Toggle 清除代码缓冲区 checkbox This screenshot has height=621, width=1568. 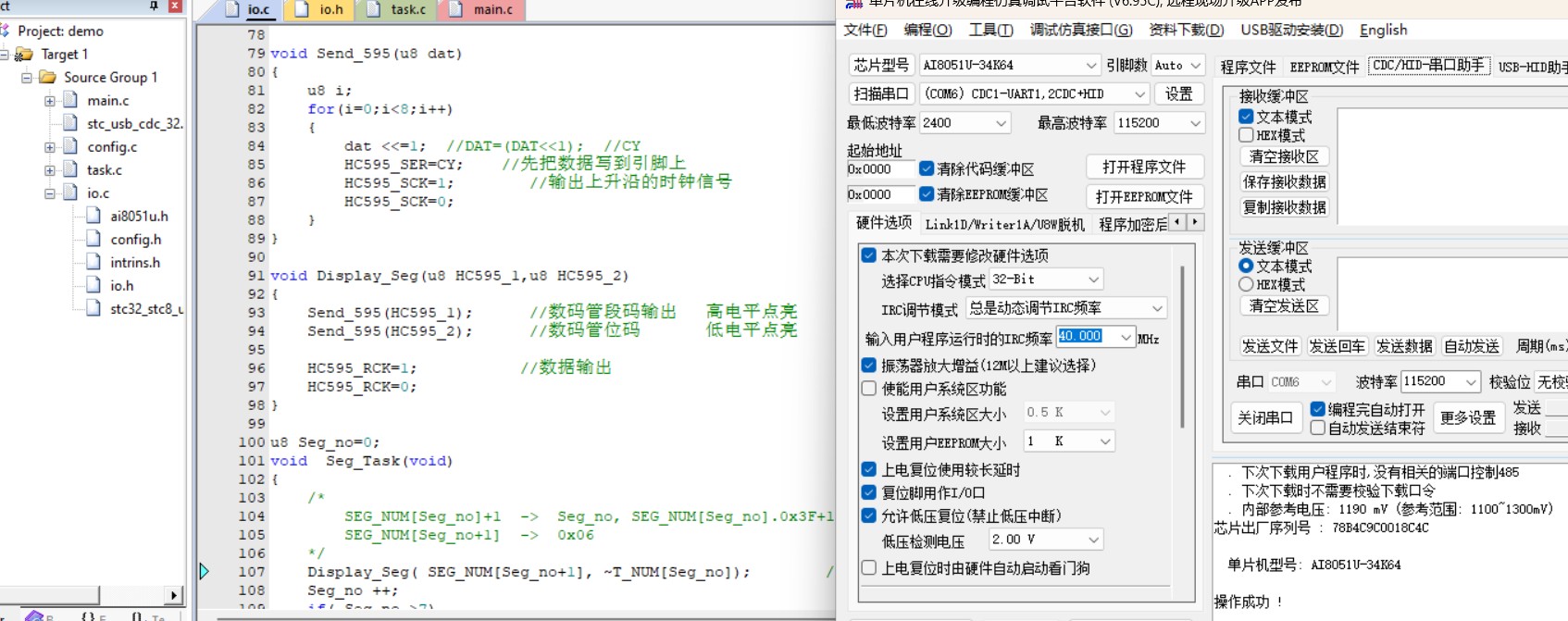[x=927, y=168]
